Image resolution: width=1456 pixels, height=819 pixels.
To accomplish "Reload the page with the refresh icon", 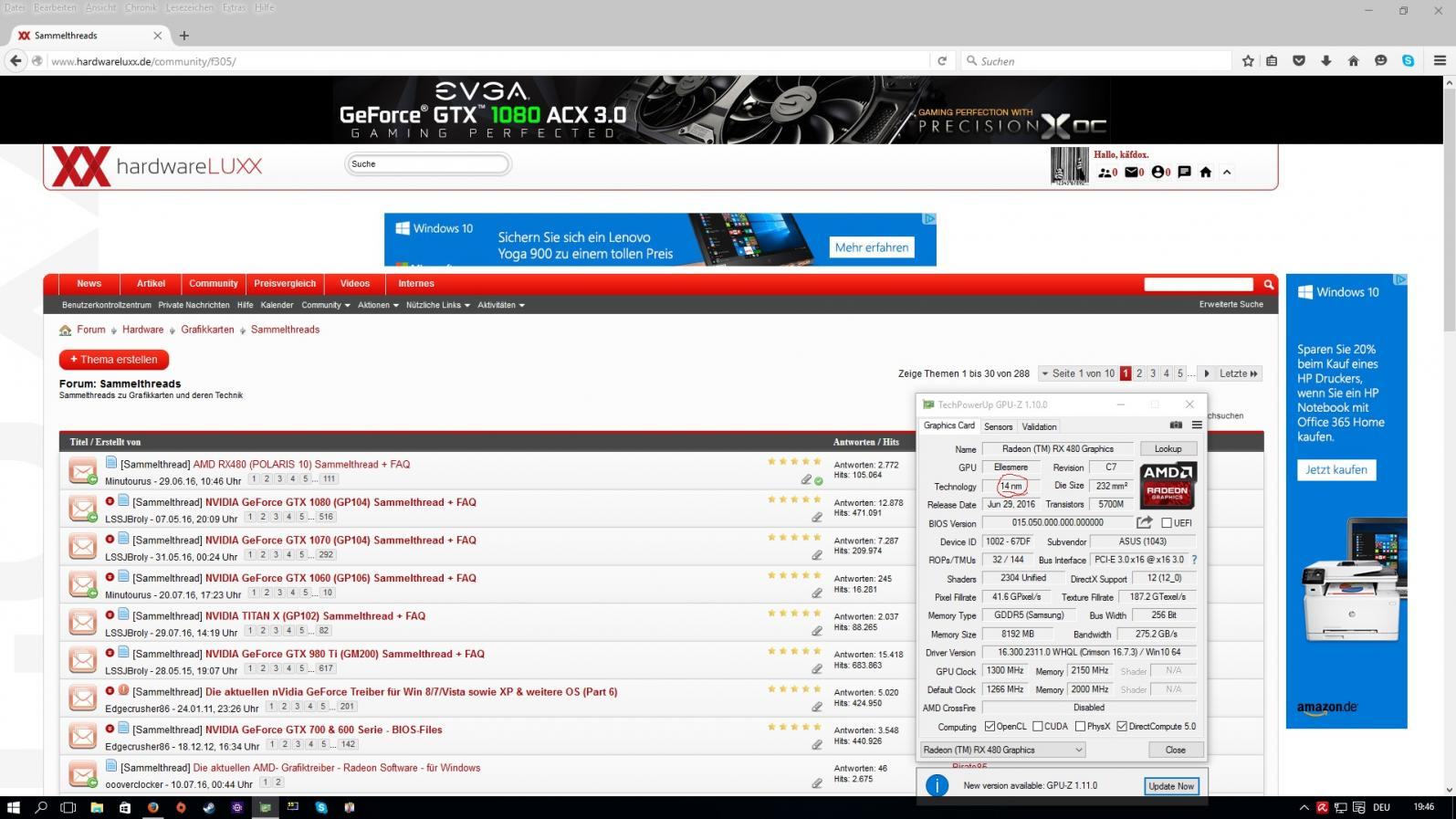I will pos(942,61).
